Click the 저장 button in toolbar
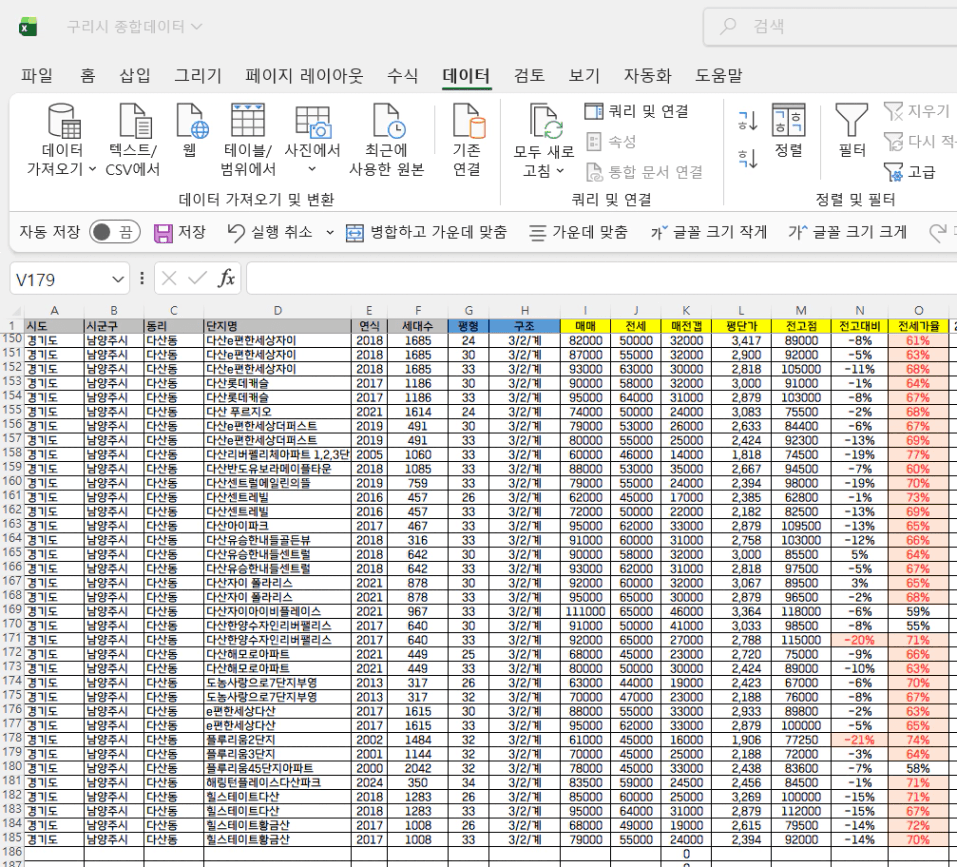The image size is (957, 867). (x=179, y=233)
